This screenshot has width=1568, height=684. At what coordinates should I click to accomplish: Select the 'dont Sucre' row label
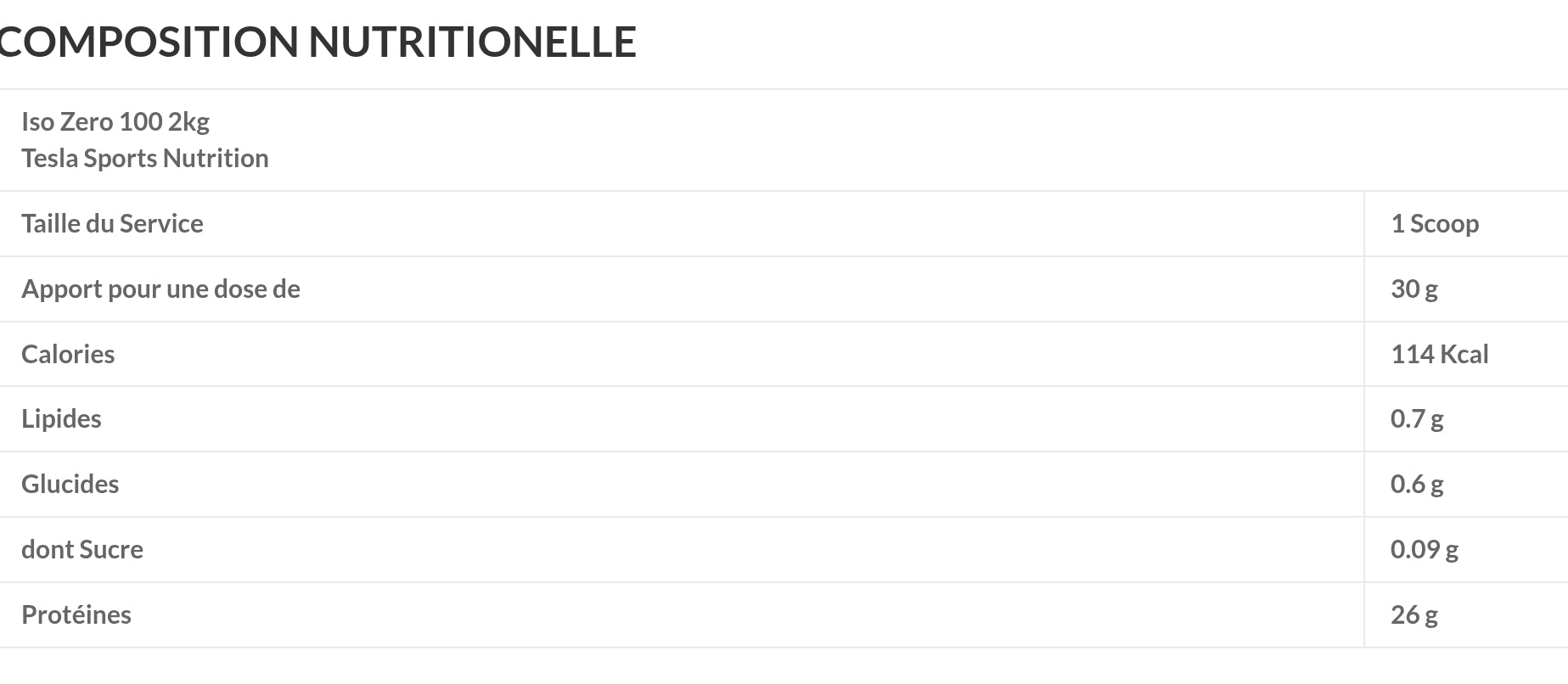[x=81, y=550]
